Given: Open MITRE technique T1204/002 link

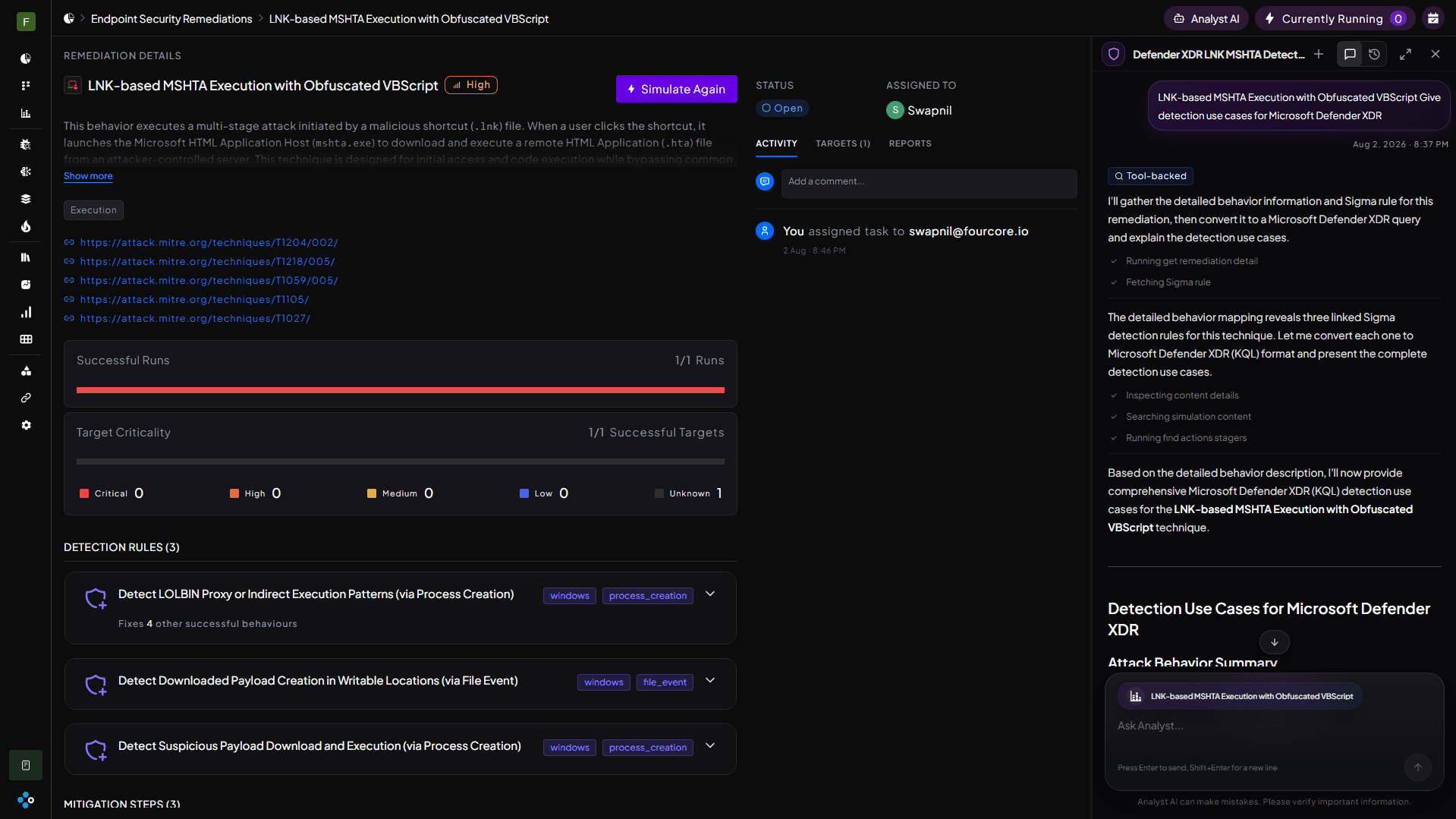Looking at the screenshot, I should pyautogui.click(x=209, y=243).
